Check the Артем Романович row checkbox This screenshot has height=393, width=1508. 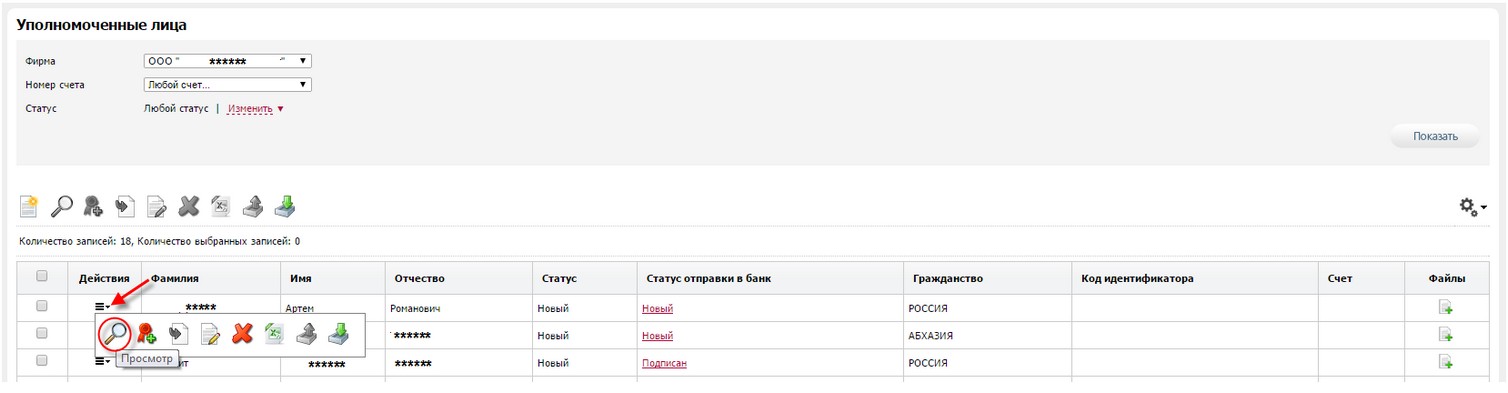[42, 306]
